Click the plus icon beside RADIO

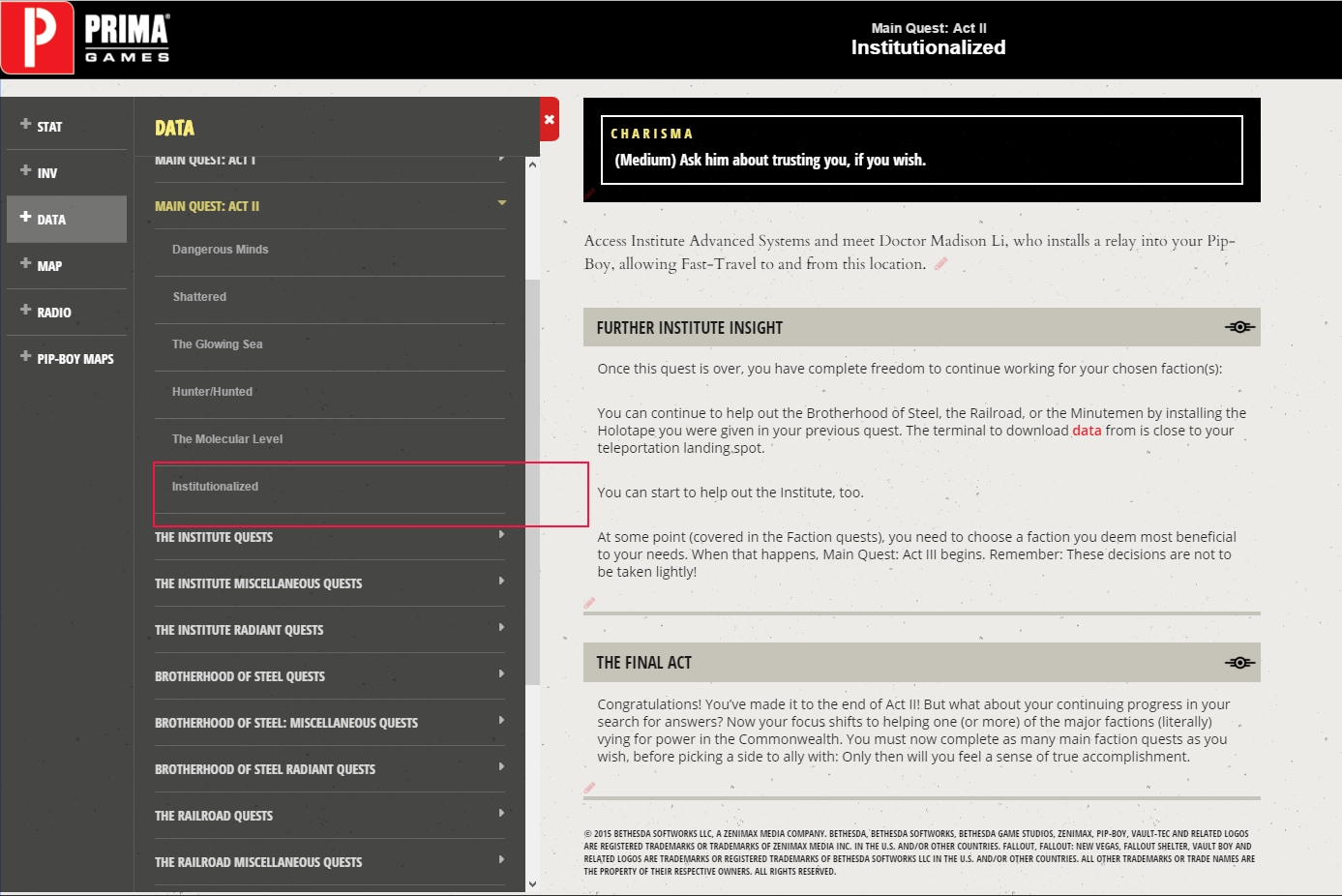click(x=26, y=310)
